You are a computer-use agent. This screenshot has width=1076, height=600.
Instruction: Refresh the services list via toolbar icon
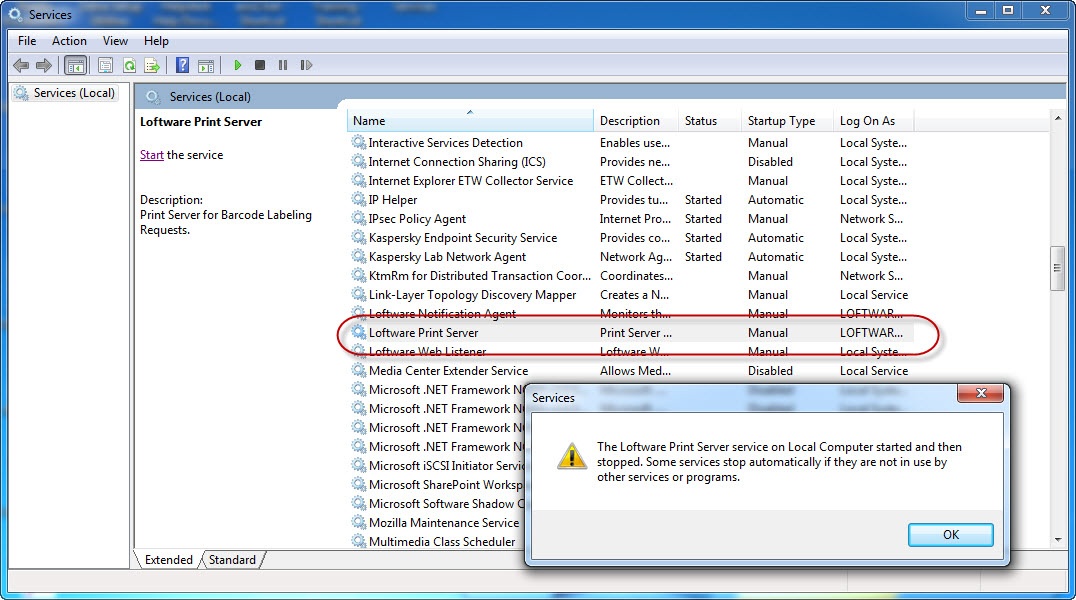click(x=129, y=65)
